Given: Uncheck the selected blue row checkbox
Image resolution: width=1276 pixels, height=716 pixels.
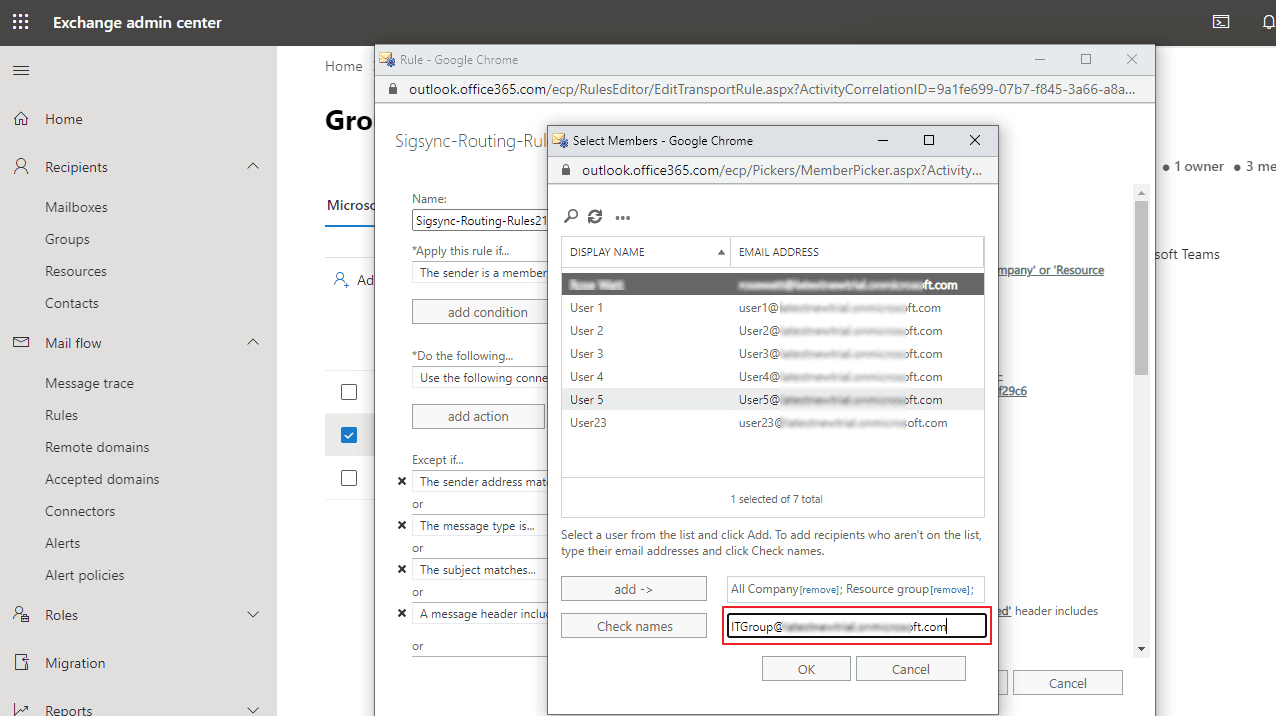Looking at the screenshot, I should (349, 435).
